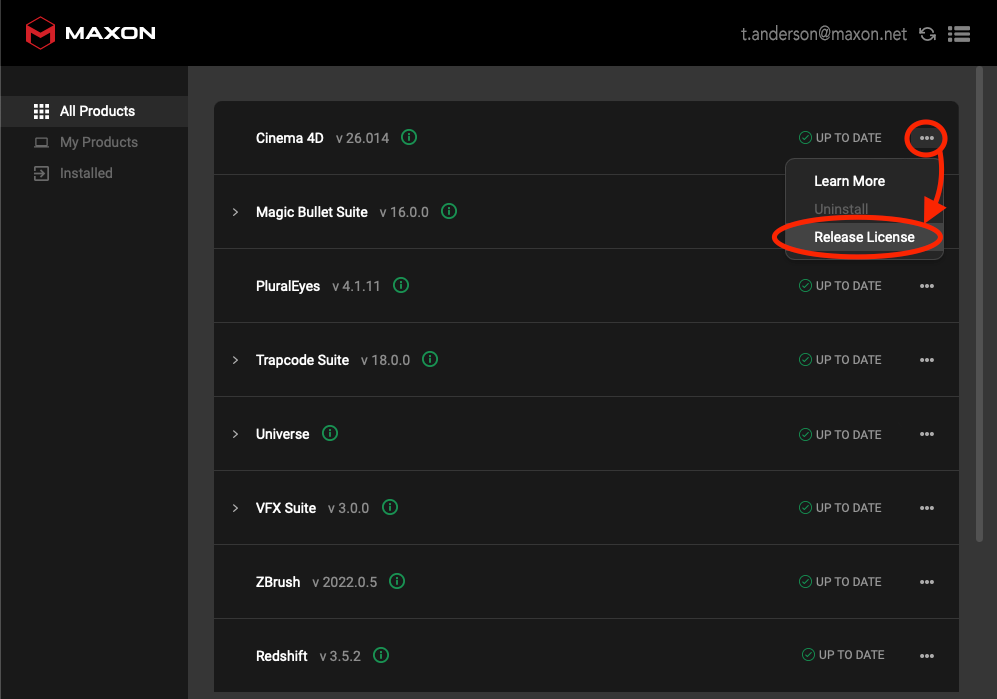Open info details for Magic Bullet Suite

[448, 211]
